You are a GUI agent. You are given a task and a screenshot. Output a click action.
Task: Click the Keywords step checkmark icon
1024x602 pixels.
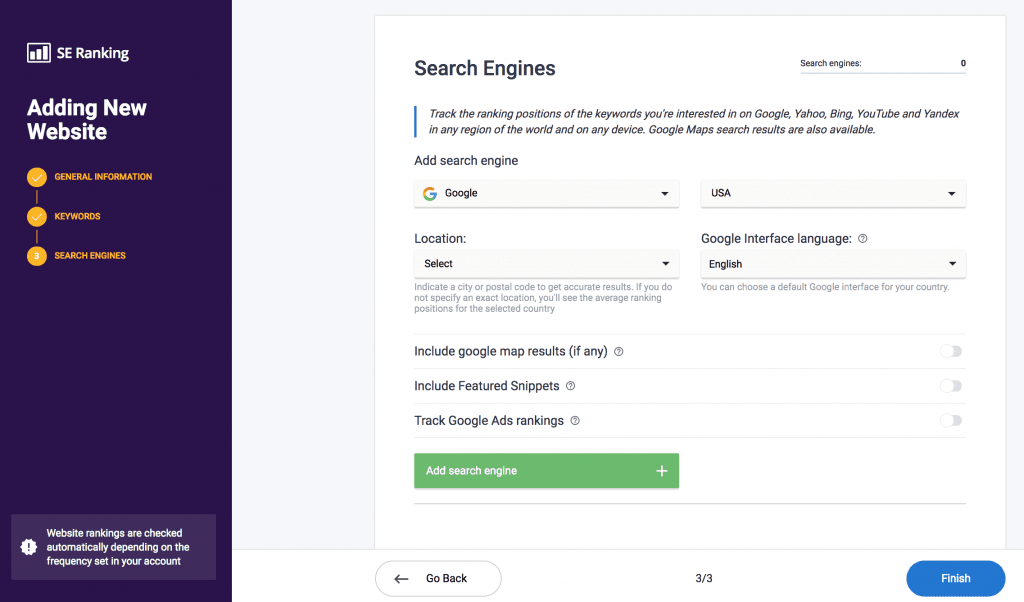click(37, 216)
